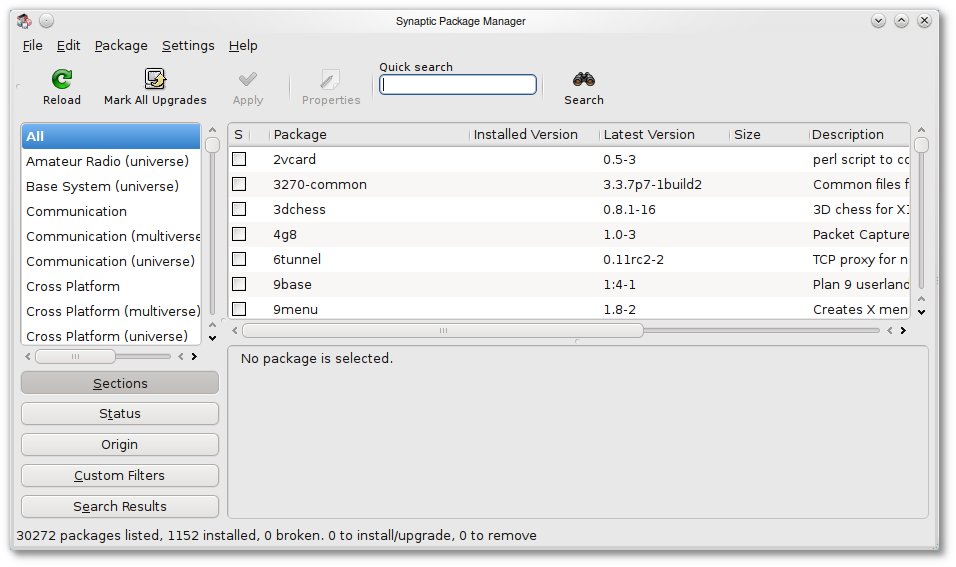
Task: Mark the 4g8 package checkbox
Action: coord(239,234)
